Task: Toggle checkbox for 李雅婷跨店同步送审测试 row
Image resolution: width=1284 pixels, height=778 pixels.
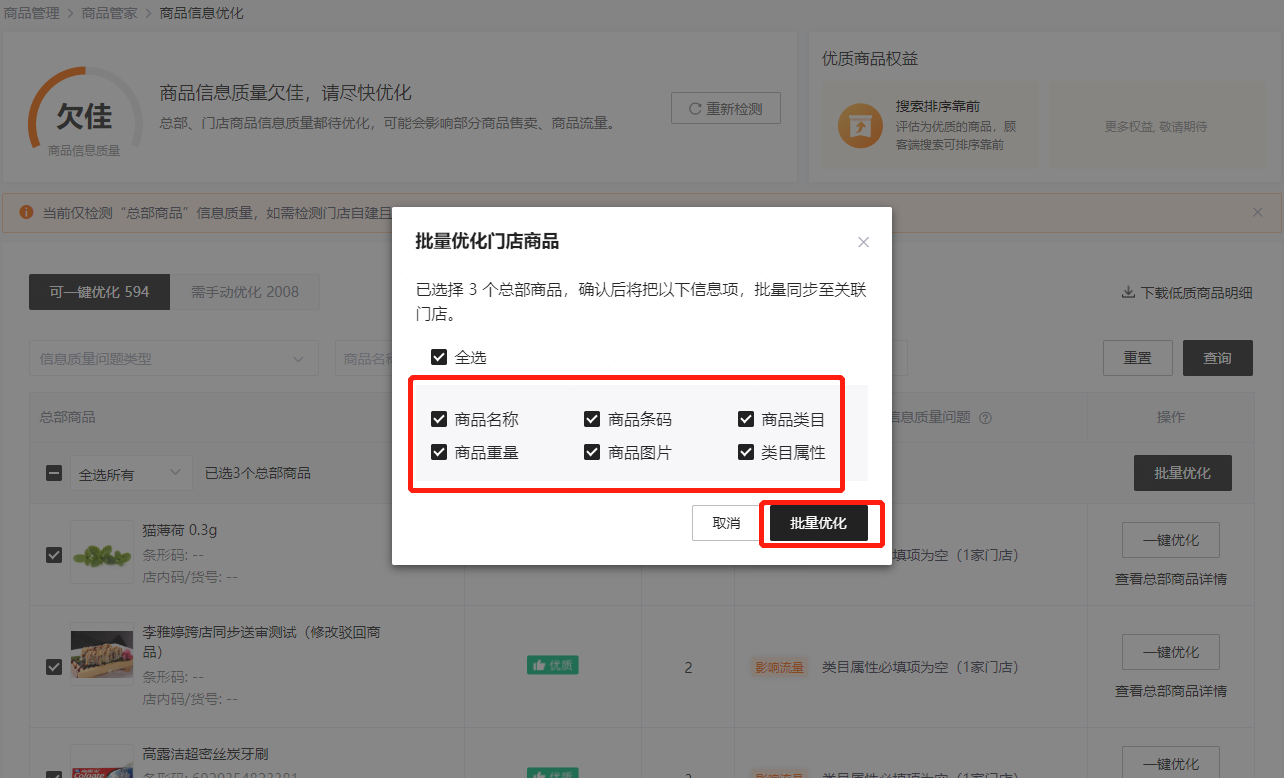Action: pos(54,666)
